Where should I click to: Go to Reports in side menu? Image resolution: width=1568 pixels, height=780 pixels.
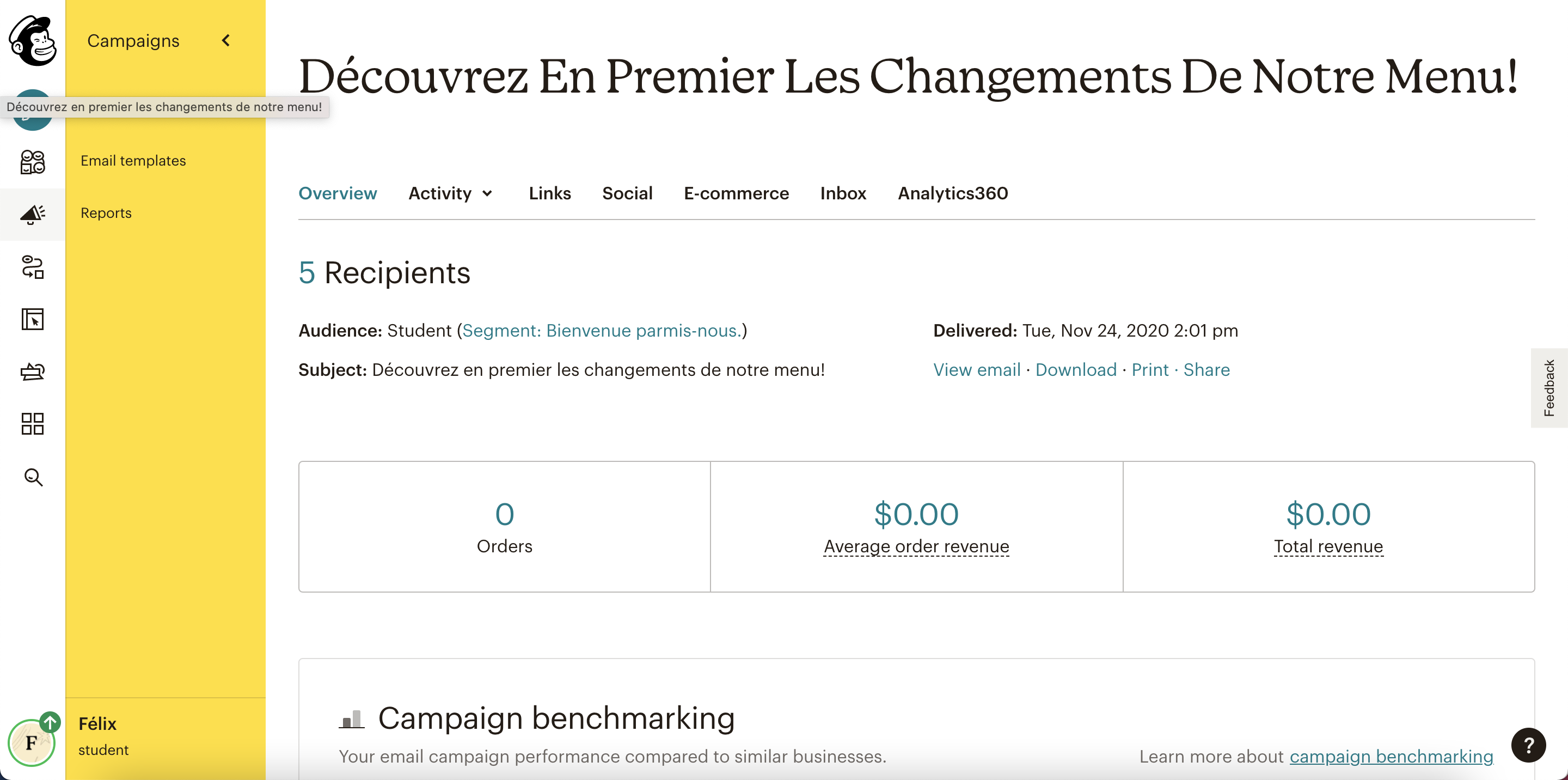pos(106,213)
